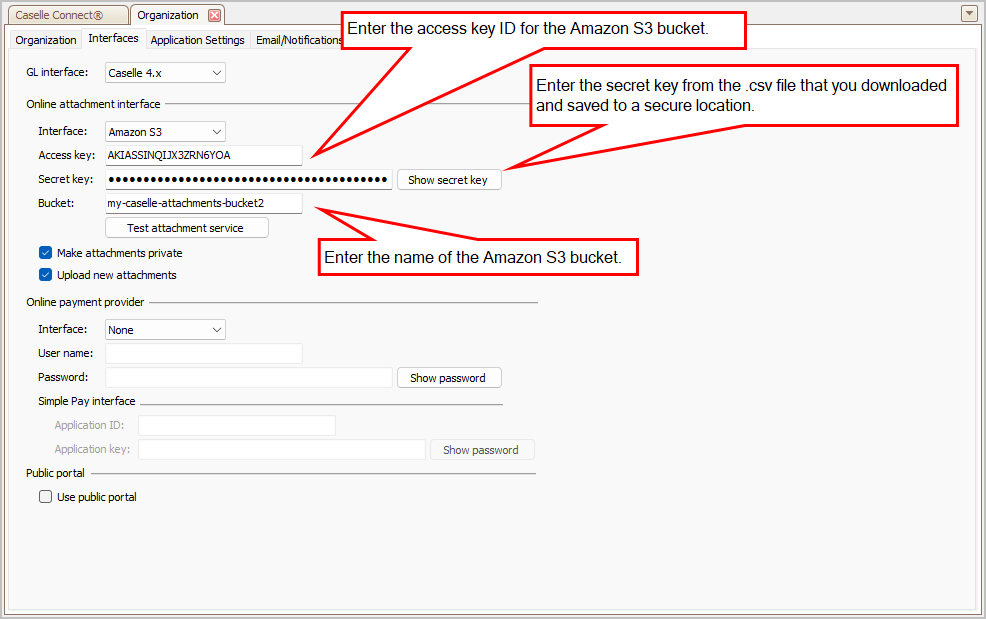Viewport: 986px width, 619px height.
Task: Go to the Email/Notifications tab
Action: (x=299, y=40)
